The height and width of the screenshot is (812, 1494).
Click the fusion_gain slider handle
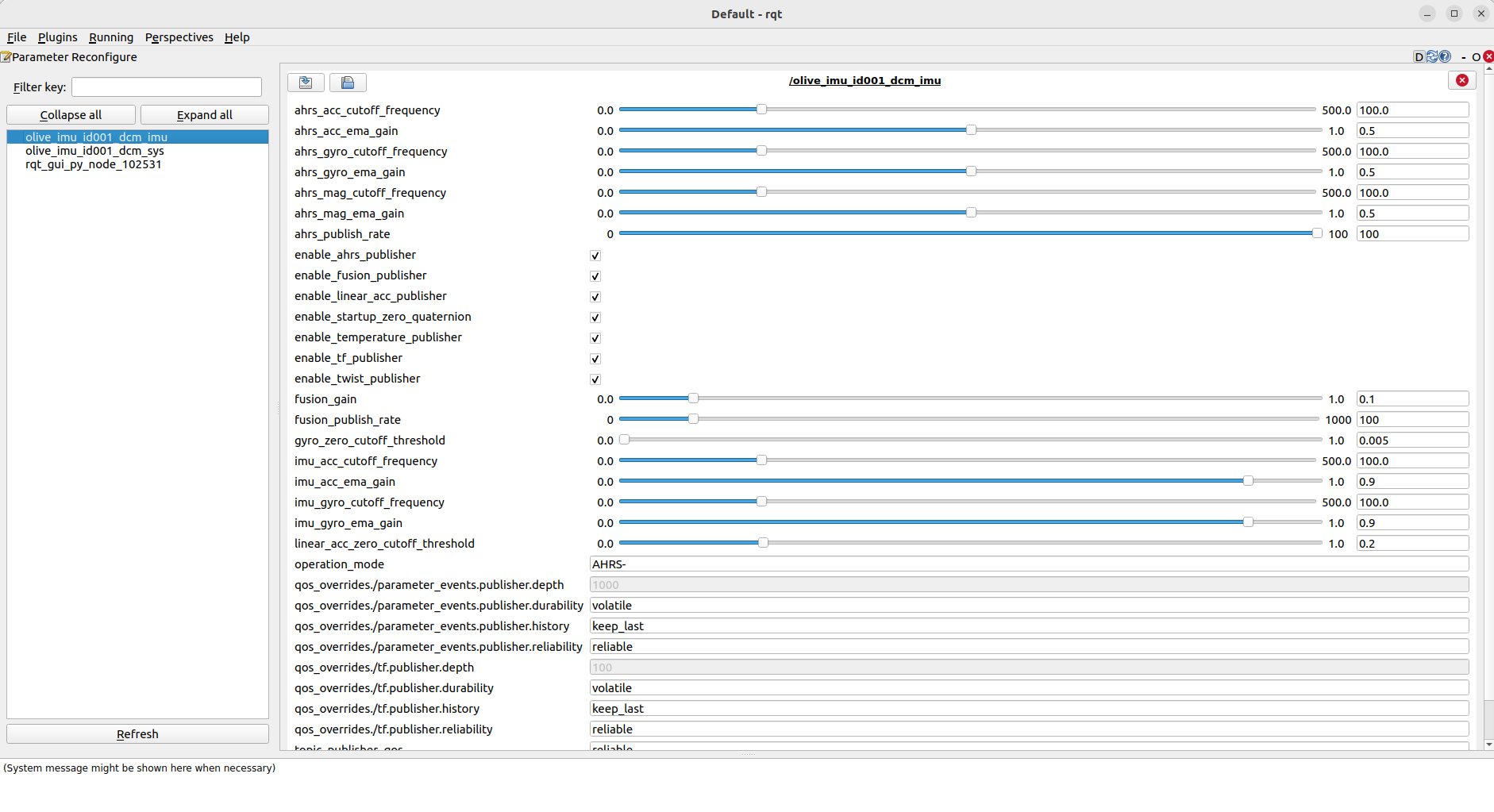[693, 398]
